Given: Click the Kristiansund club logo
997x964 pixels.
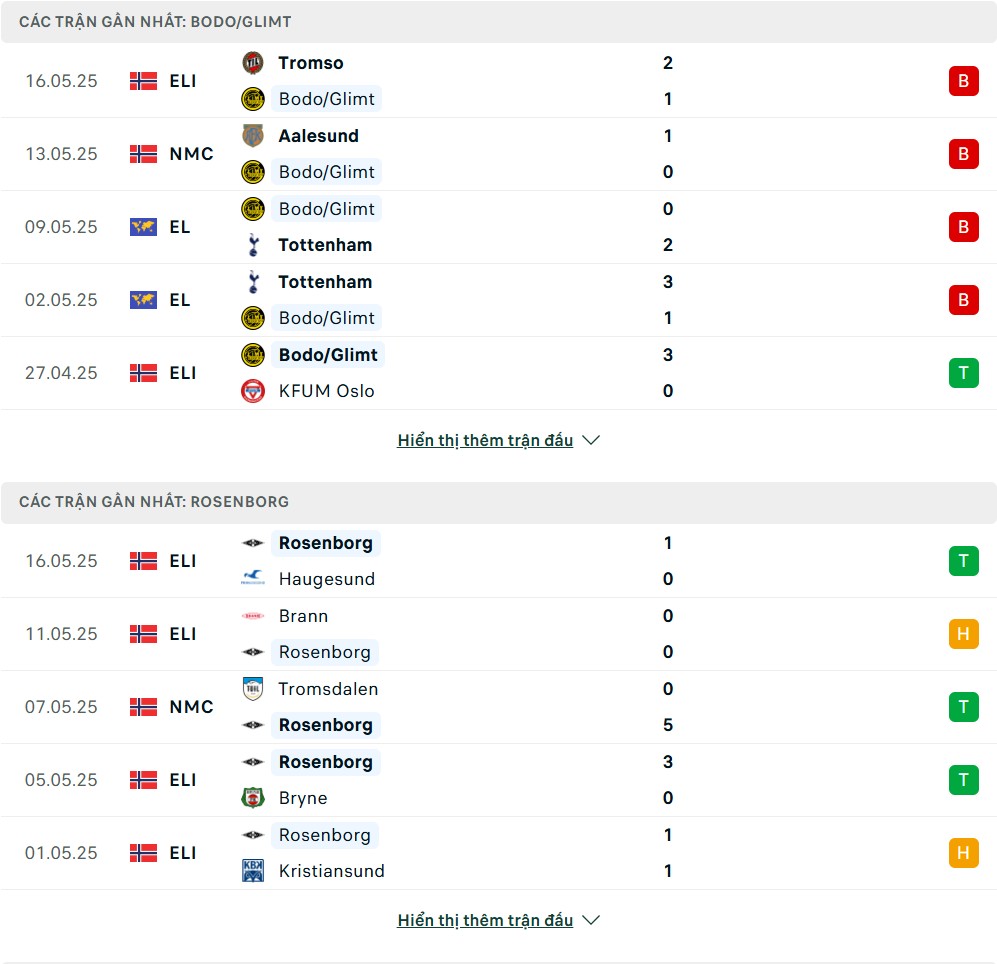Looking at the screenshot, I should [253, 871].
